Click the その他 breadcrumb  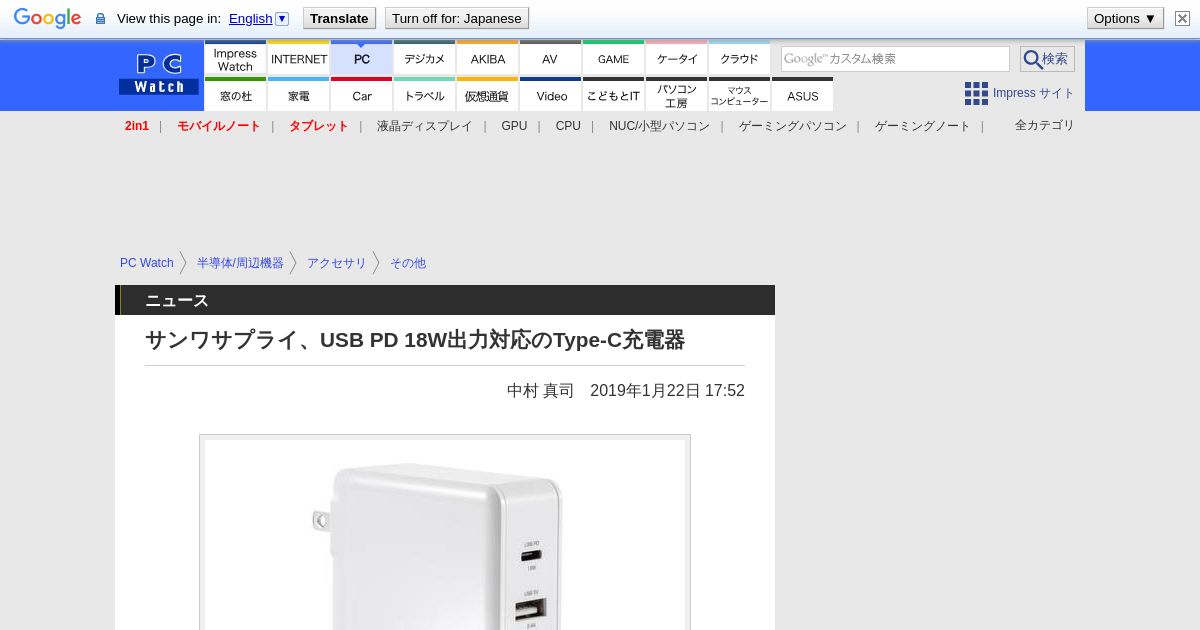click(x=408, y=263)
